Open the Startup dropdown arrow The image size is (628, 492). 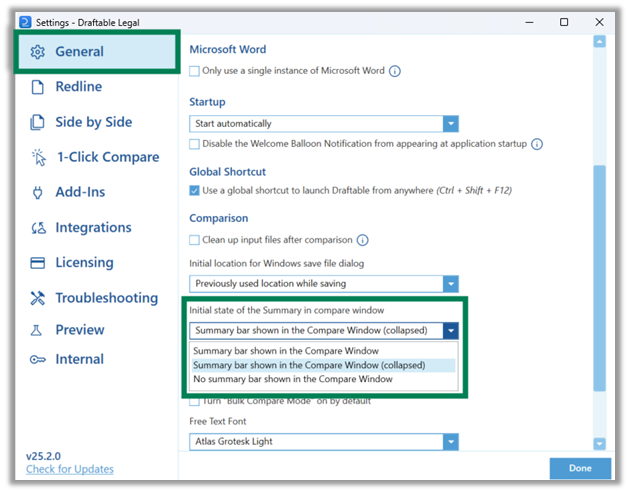click(451, 124)
